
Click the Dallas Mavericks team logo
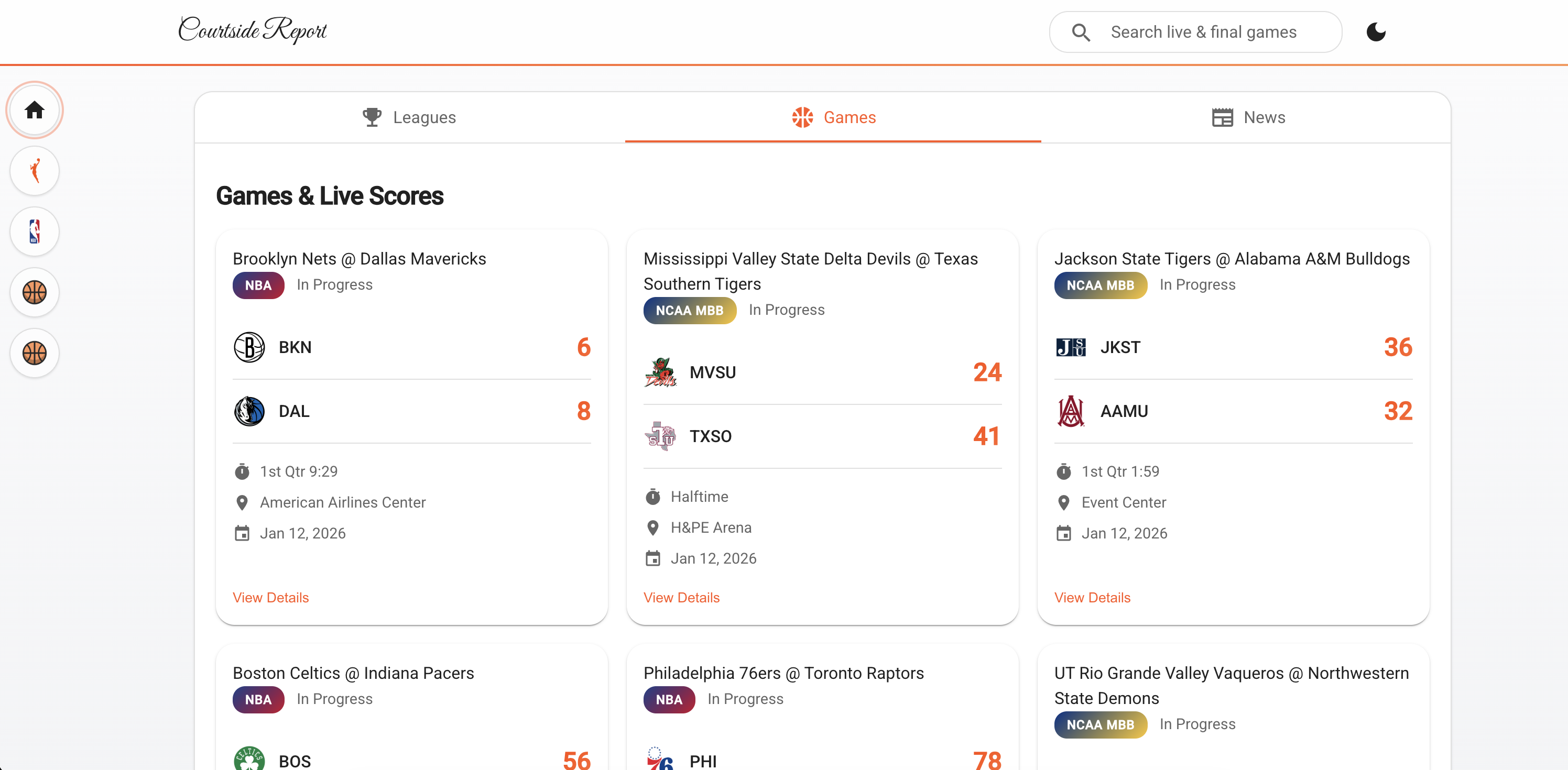coord(249,411)
